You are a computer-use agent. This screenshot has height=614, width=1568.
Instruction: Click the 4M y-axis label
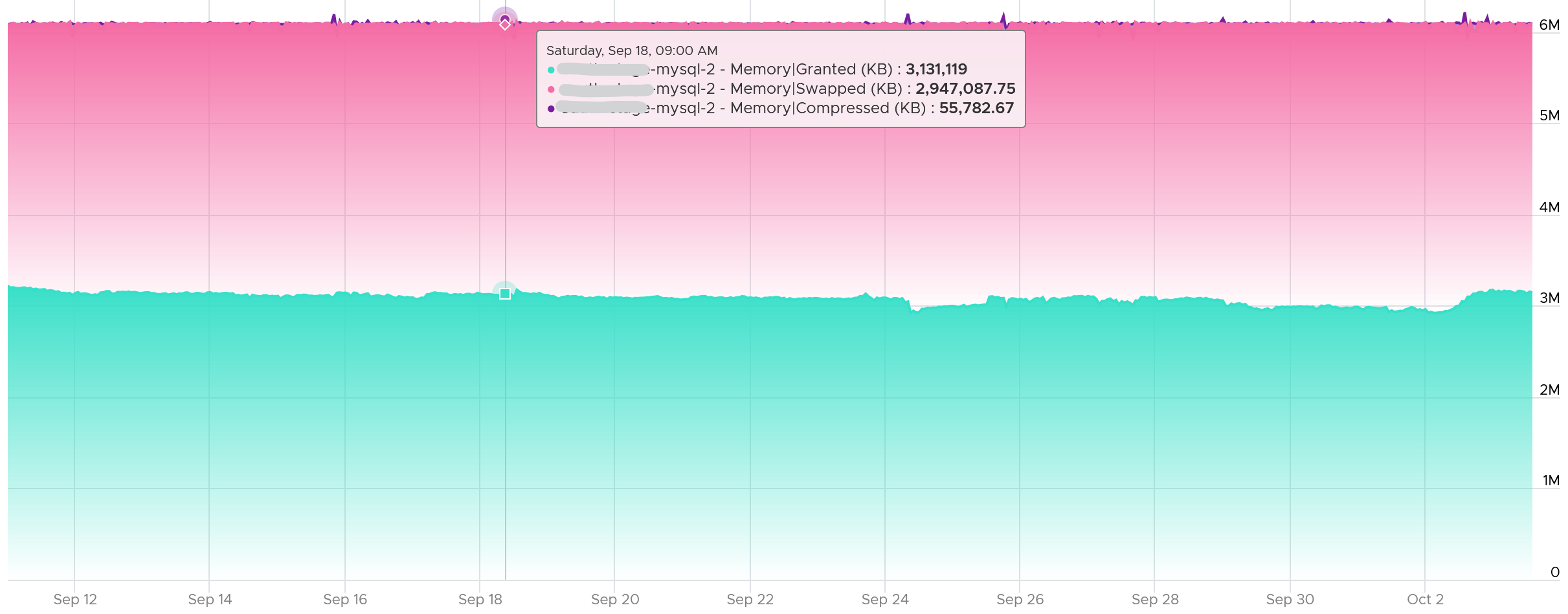tap(1549, 207)
